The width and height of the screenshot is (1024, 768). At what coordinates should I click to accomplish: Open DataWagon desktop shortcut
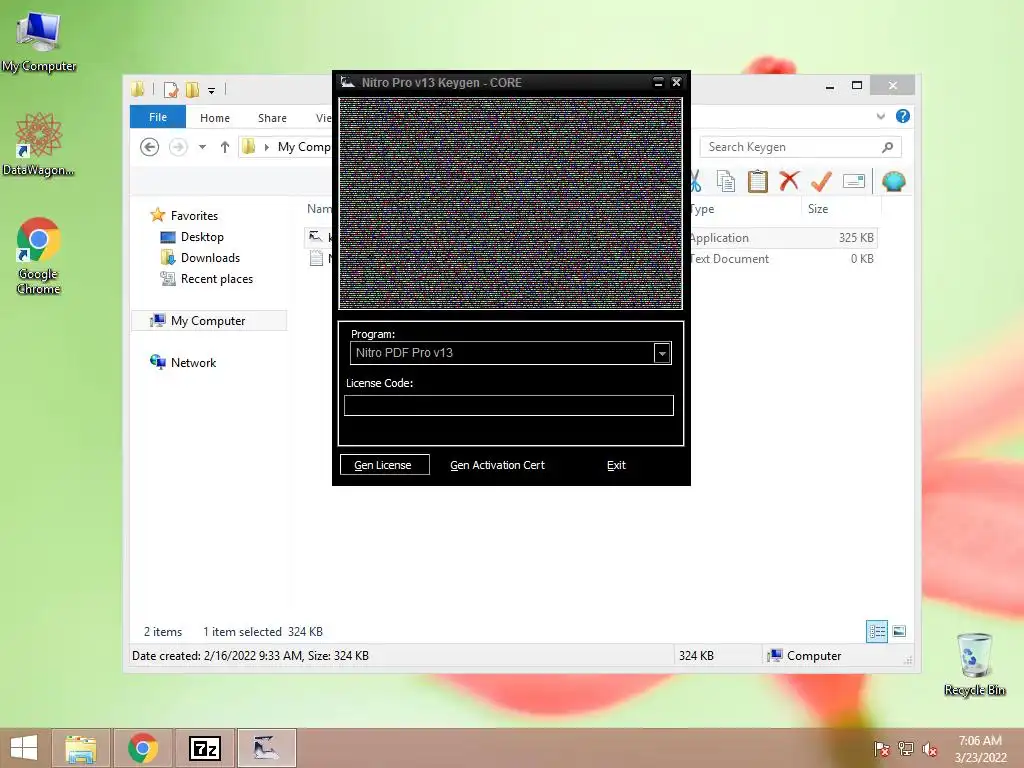[39, 144]
